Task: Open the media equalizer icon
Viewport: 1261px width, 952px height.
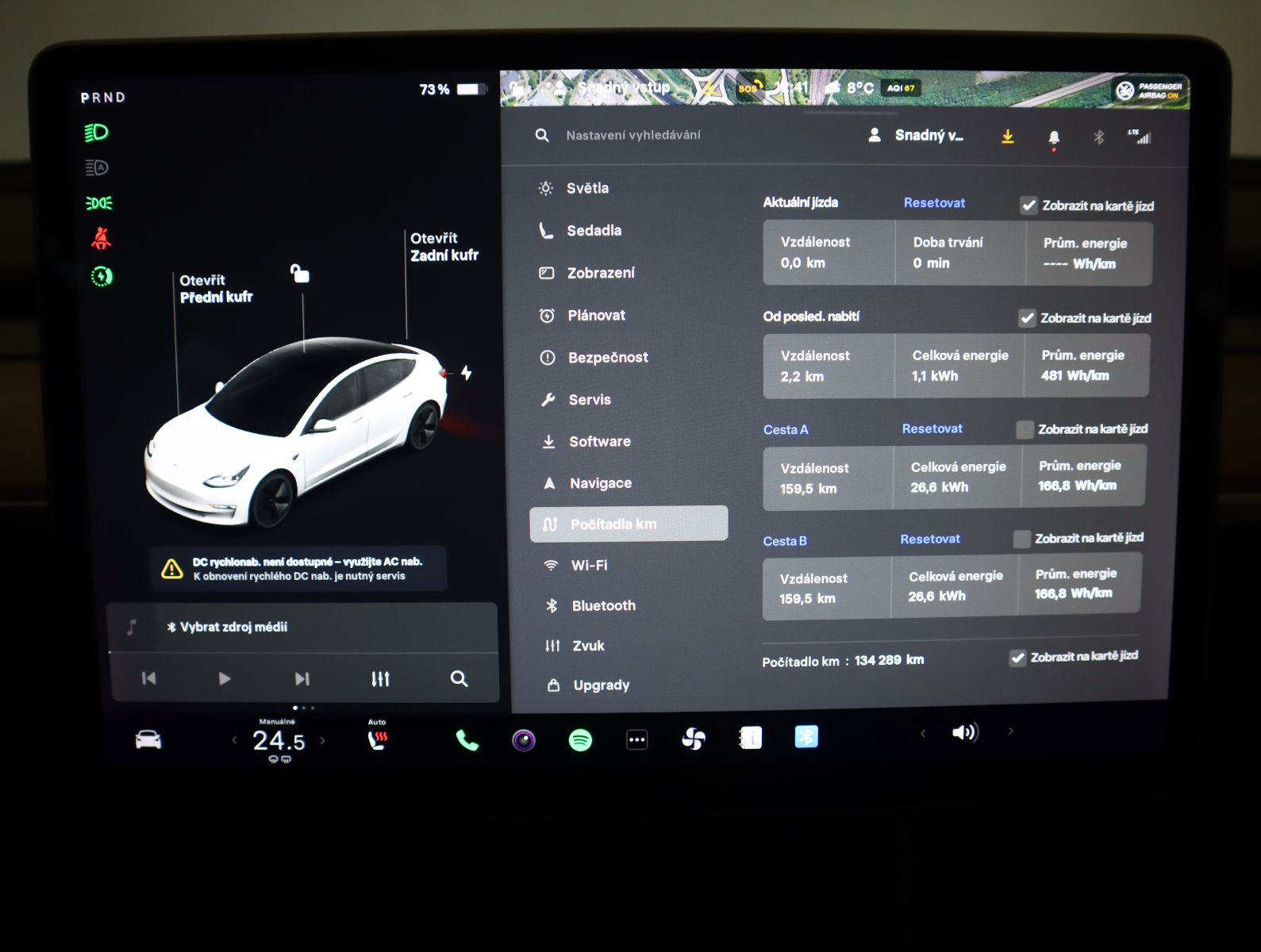Action: 380,679
